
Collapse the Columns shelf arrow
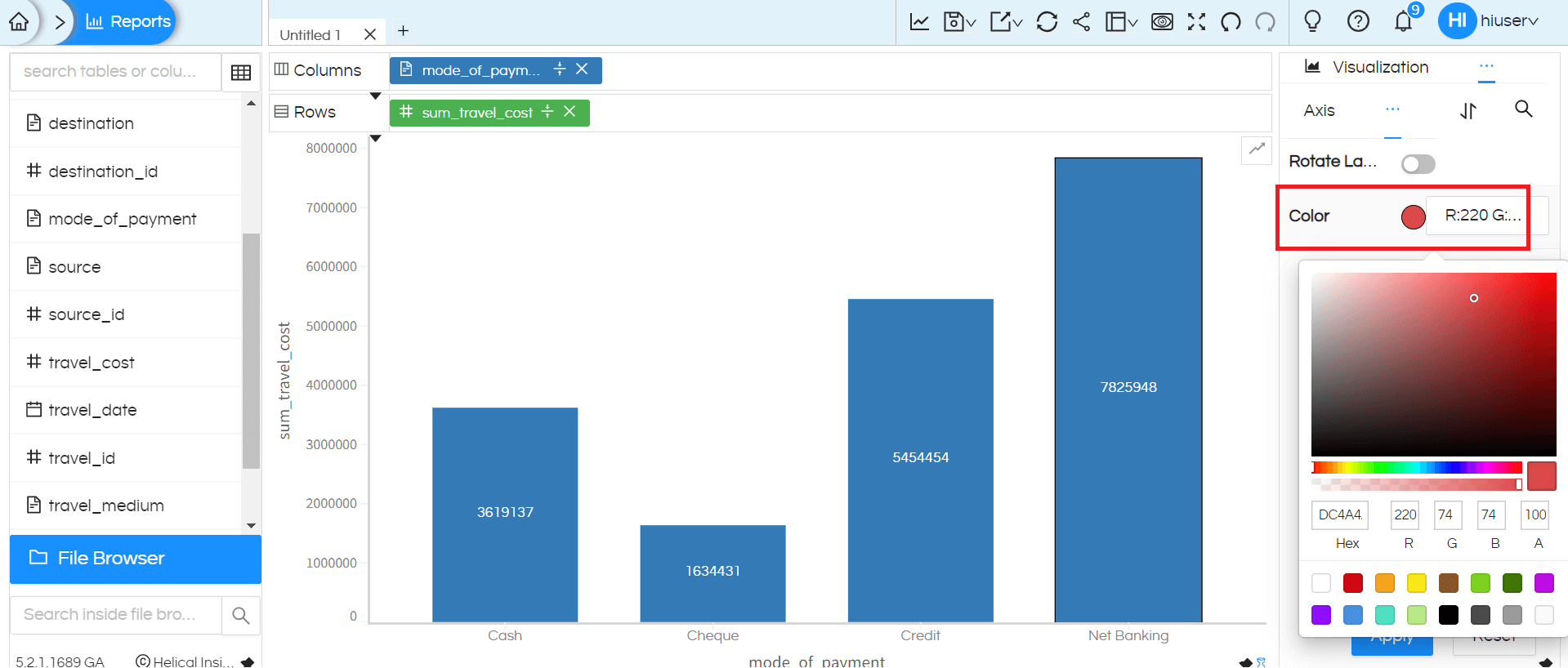coord(376,96)
